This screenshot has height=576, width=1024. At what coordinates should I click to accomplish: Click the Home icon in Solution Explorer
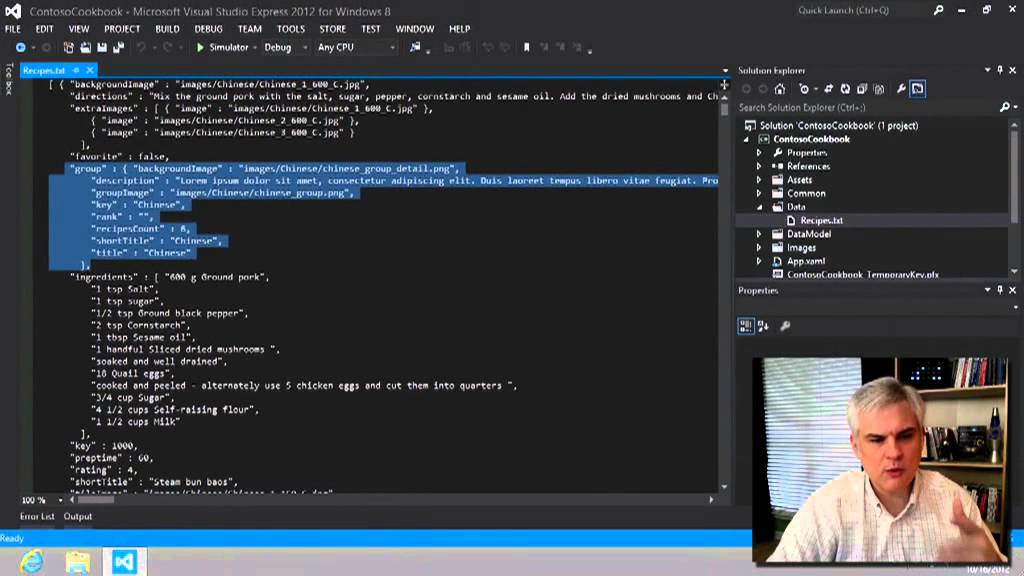(x=780, y=89)
